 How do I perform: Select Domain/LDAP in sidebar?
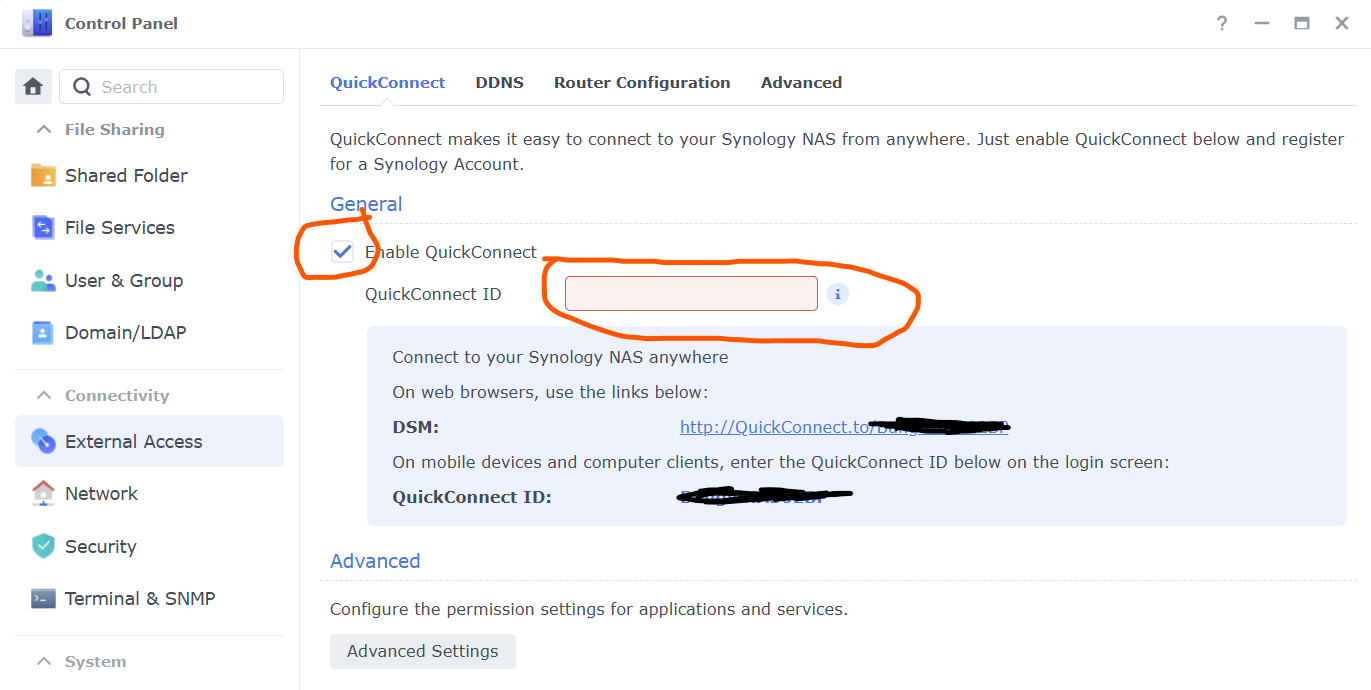[x=149, y=333]
